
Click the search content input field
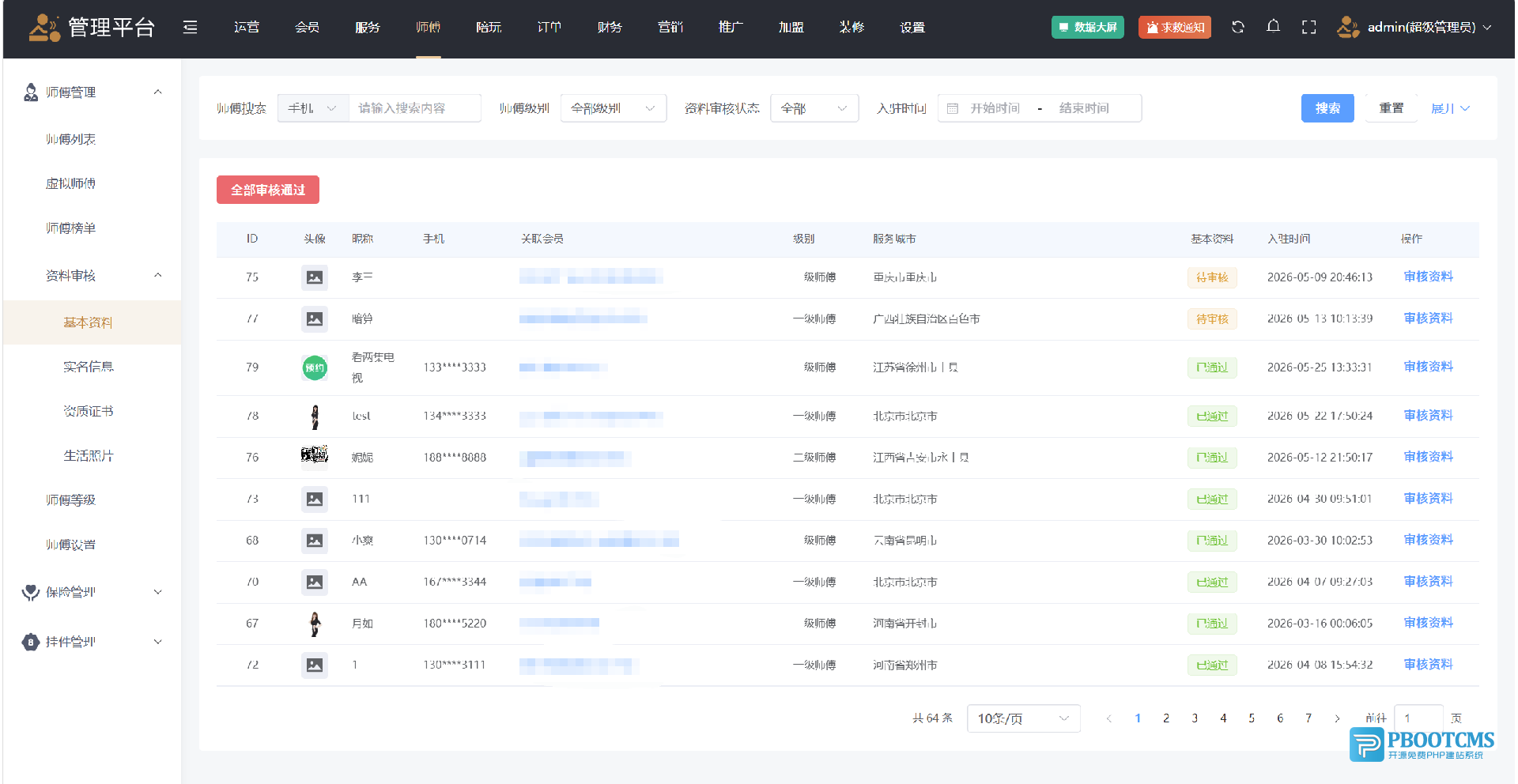(x=414, y=108)
